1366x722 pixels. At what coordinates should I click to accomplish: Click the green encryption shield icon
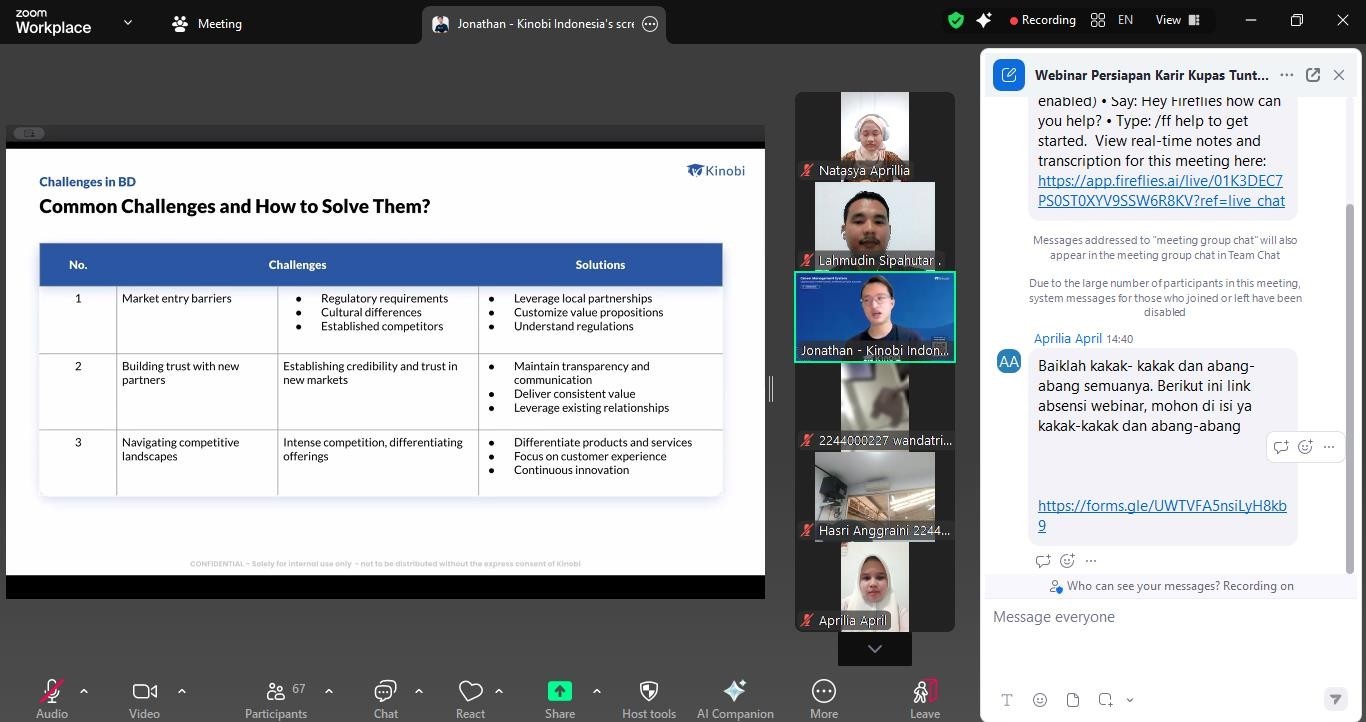[x=956, y=20]
